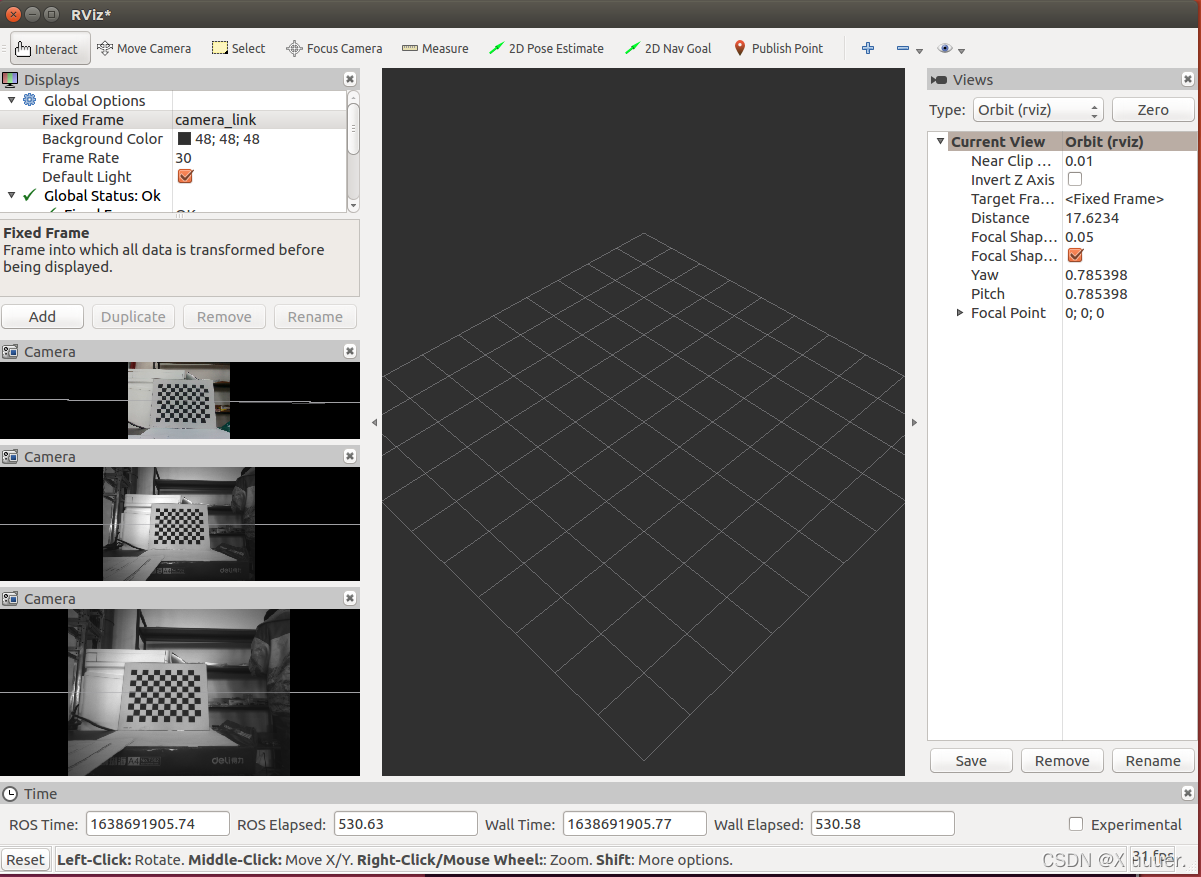
Task: Activate the Measure tool
Action: (x=435, y=47)
